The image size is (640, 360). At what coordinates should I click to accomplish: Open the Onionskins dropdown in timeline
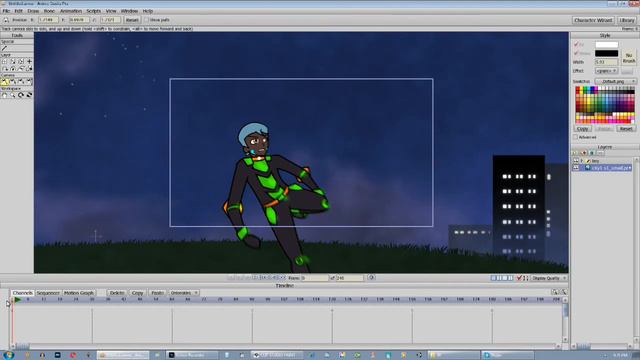[x=184, y=293]
